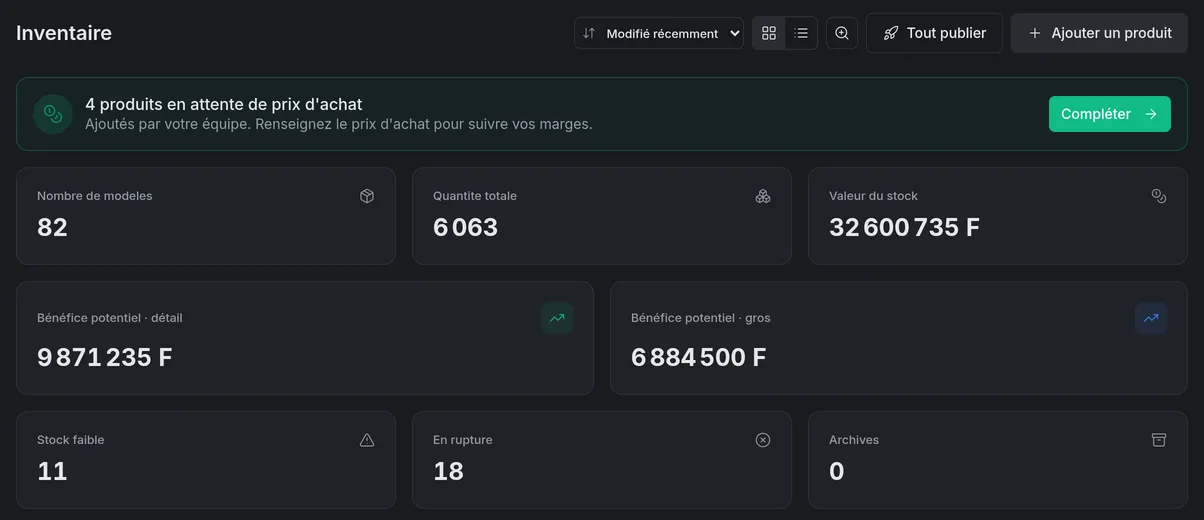Click the green trend icon for 'détail' profit

click(x=557, y=318)
